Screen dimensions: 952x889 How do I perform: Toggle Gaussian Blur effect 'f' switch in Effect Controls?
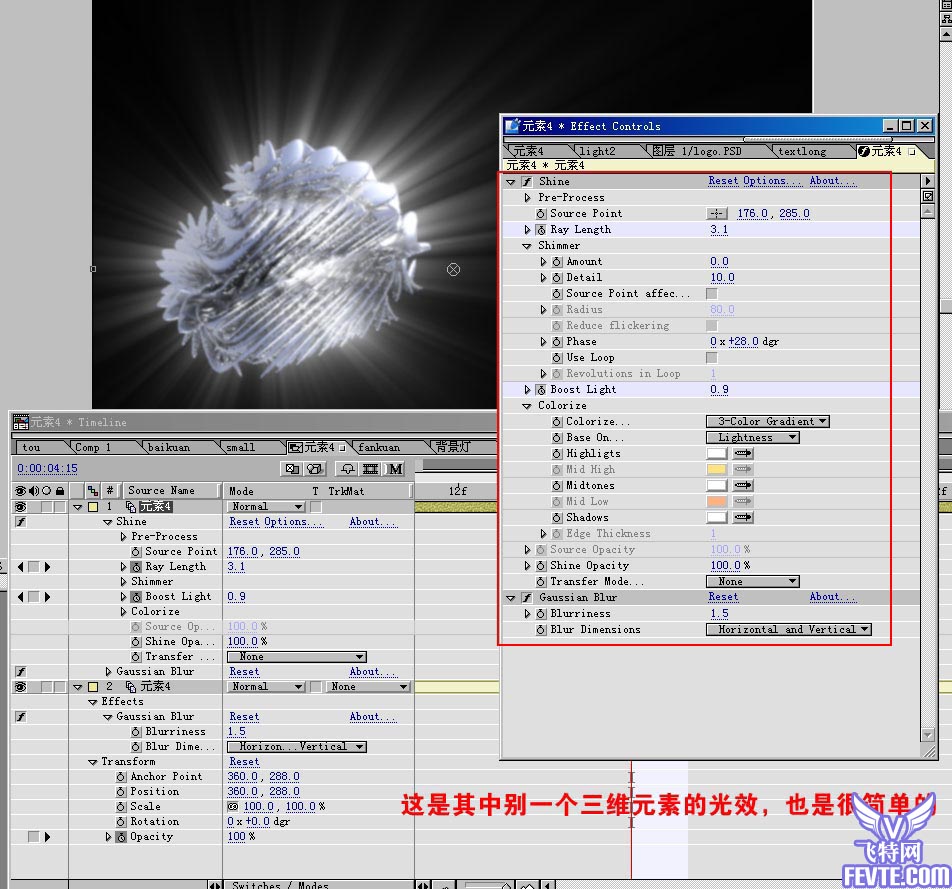526,598
